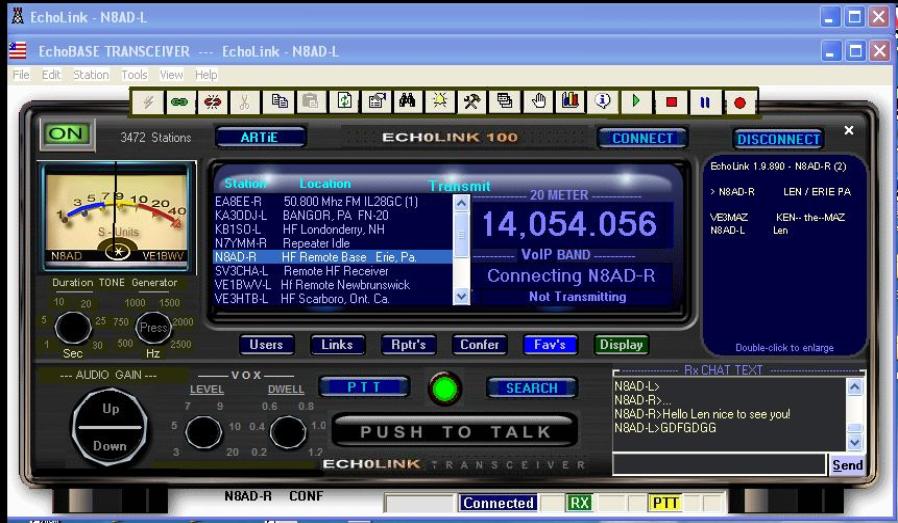Click the red record circle button

pos(739,103)
